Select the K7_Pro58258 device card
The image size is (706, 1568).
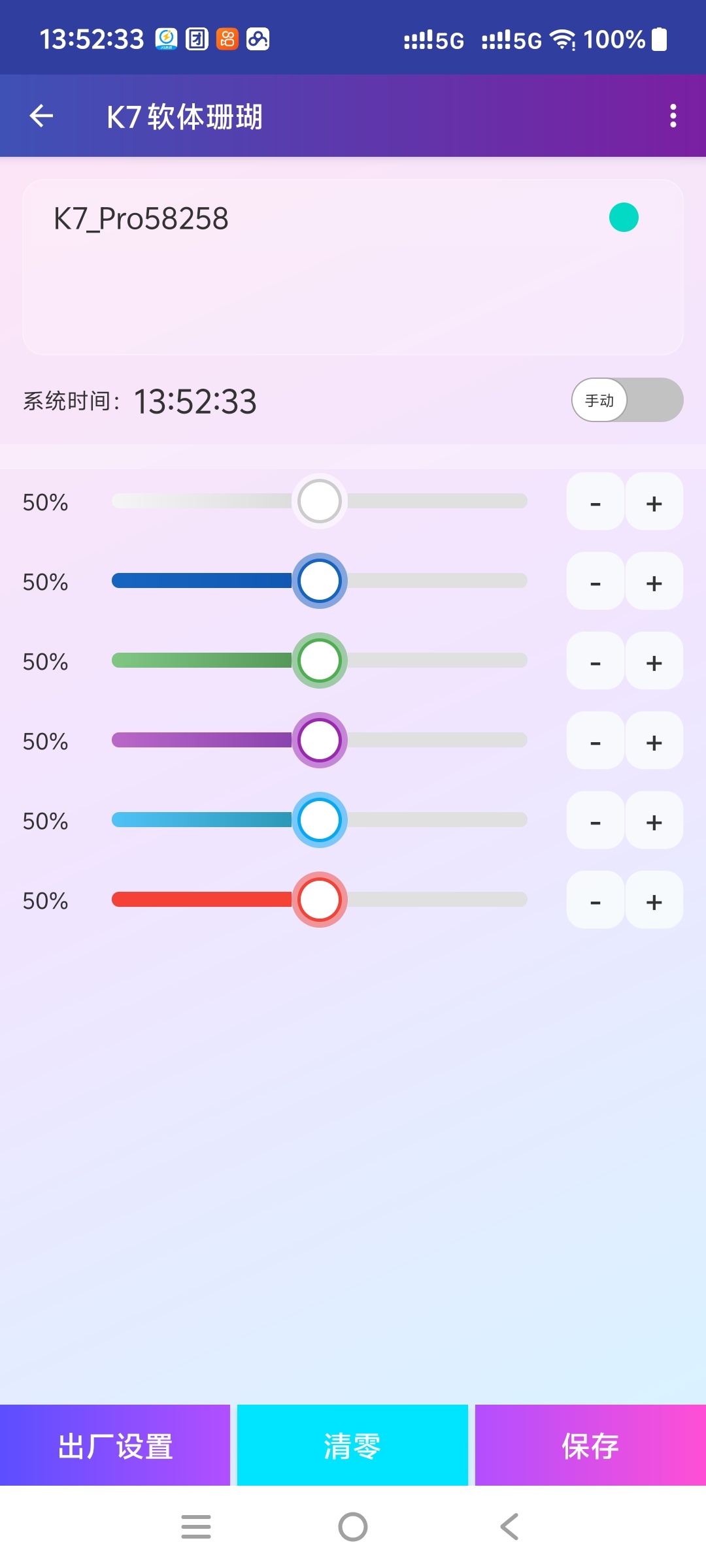click(353, 267)
